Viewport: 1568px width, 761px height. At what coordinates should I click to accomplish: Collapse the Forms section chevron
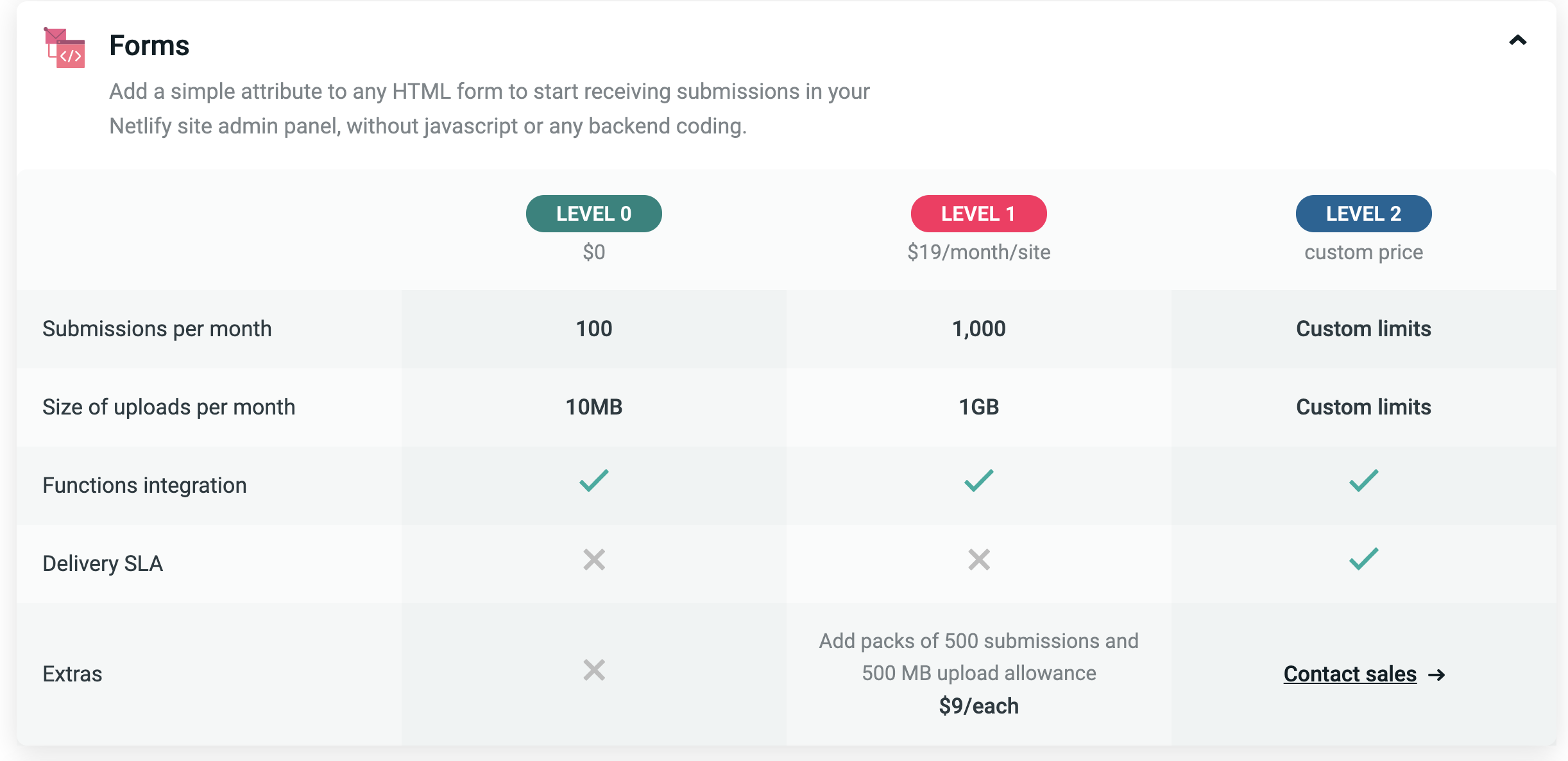1517,40
